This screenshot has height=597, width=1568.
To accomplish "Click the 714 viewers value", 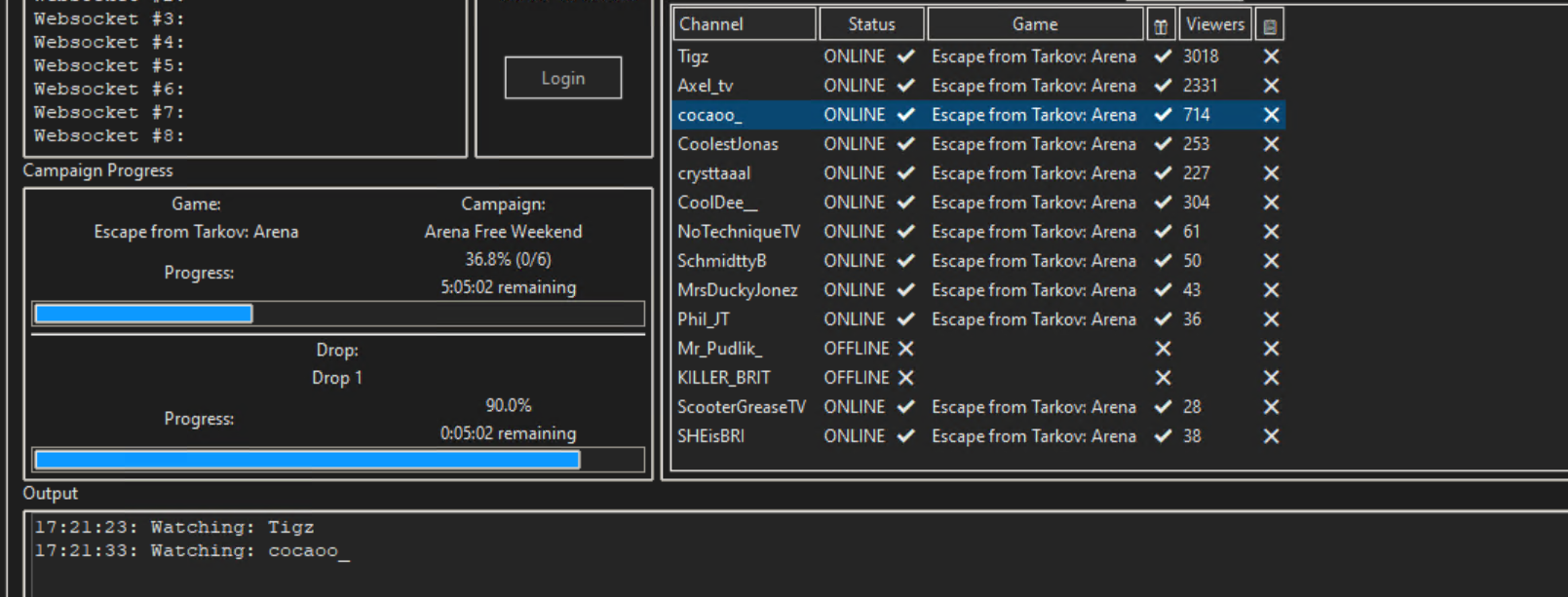I will [1197, 115].
